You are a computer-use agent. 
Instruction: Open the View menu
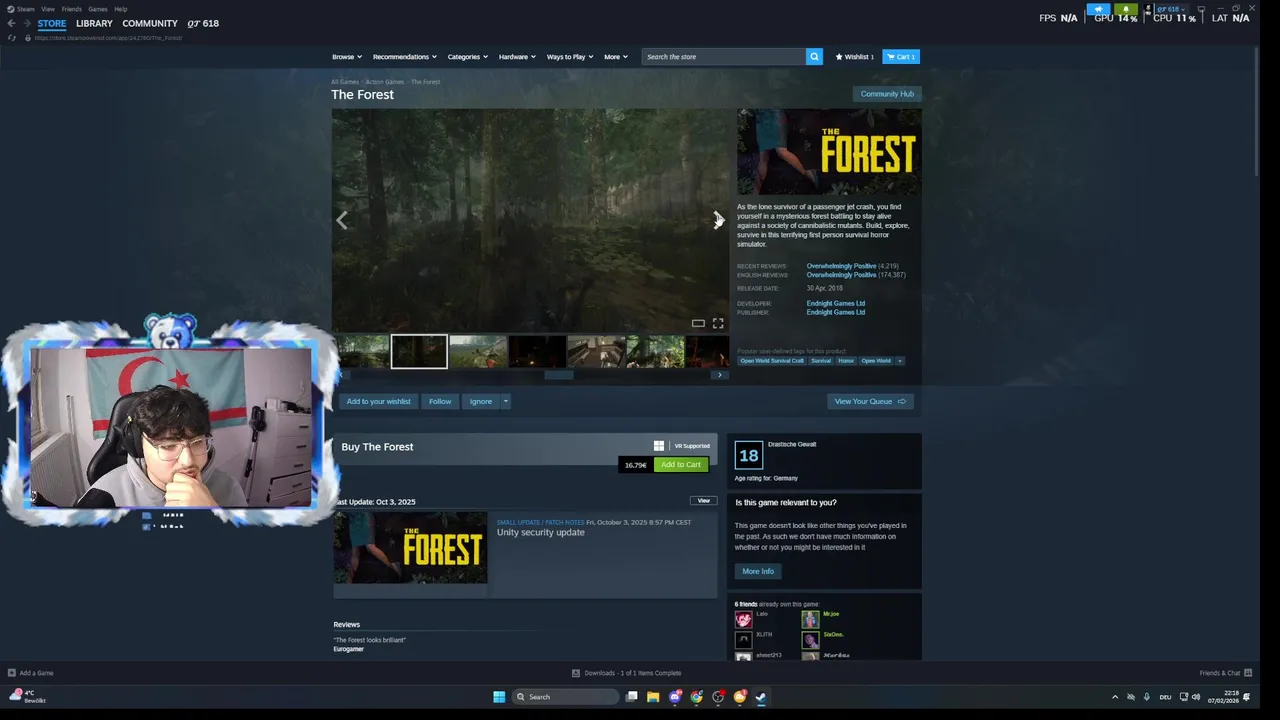point(48,9)
